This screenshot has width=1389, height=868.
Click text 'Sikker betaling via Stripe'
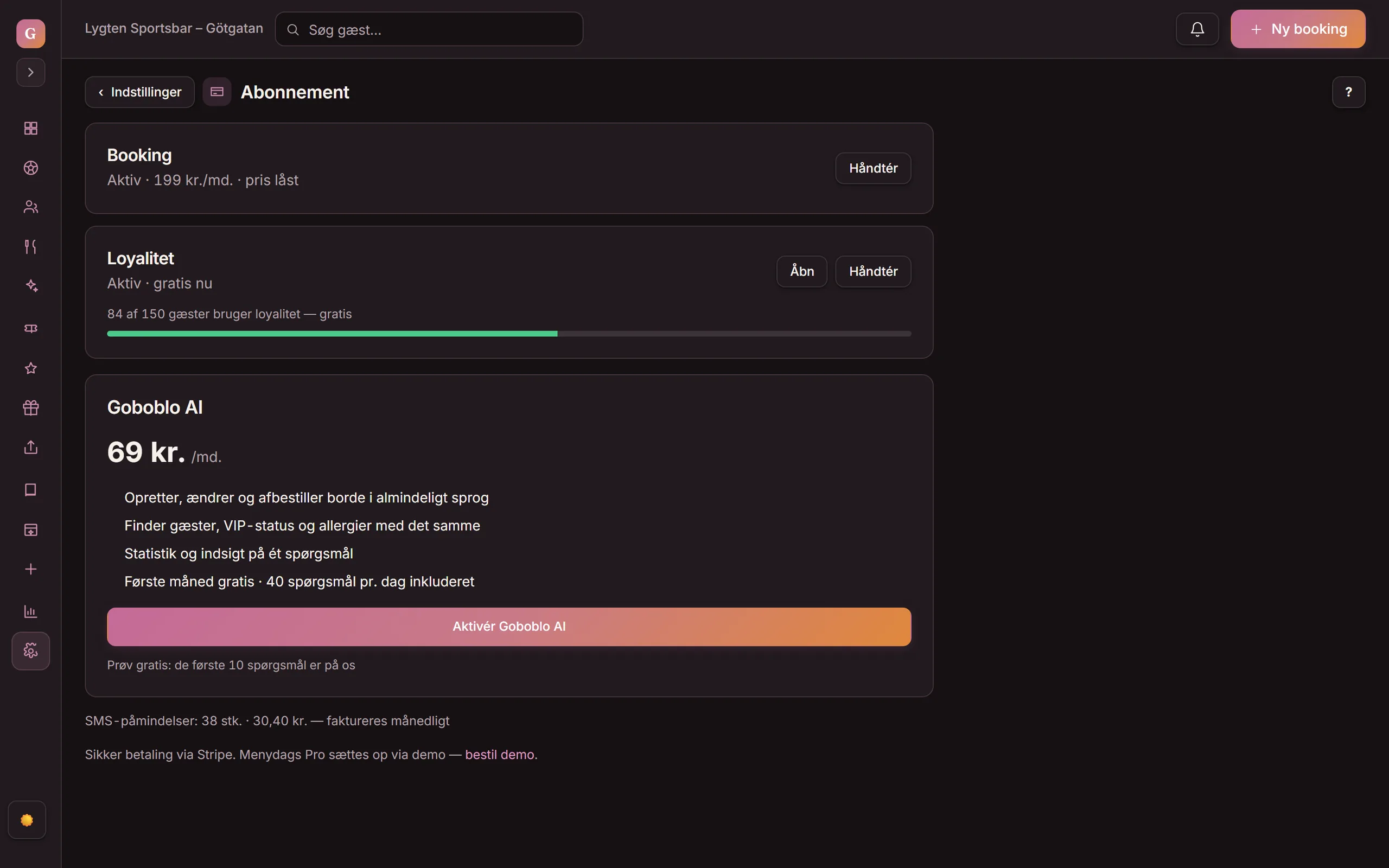(x=160, y=755)
